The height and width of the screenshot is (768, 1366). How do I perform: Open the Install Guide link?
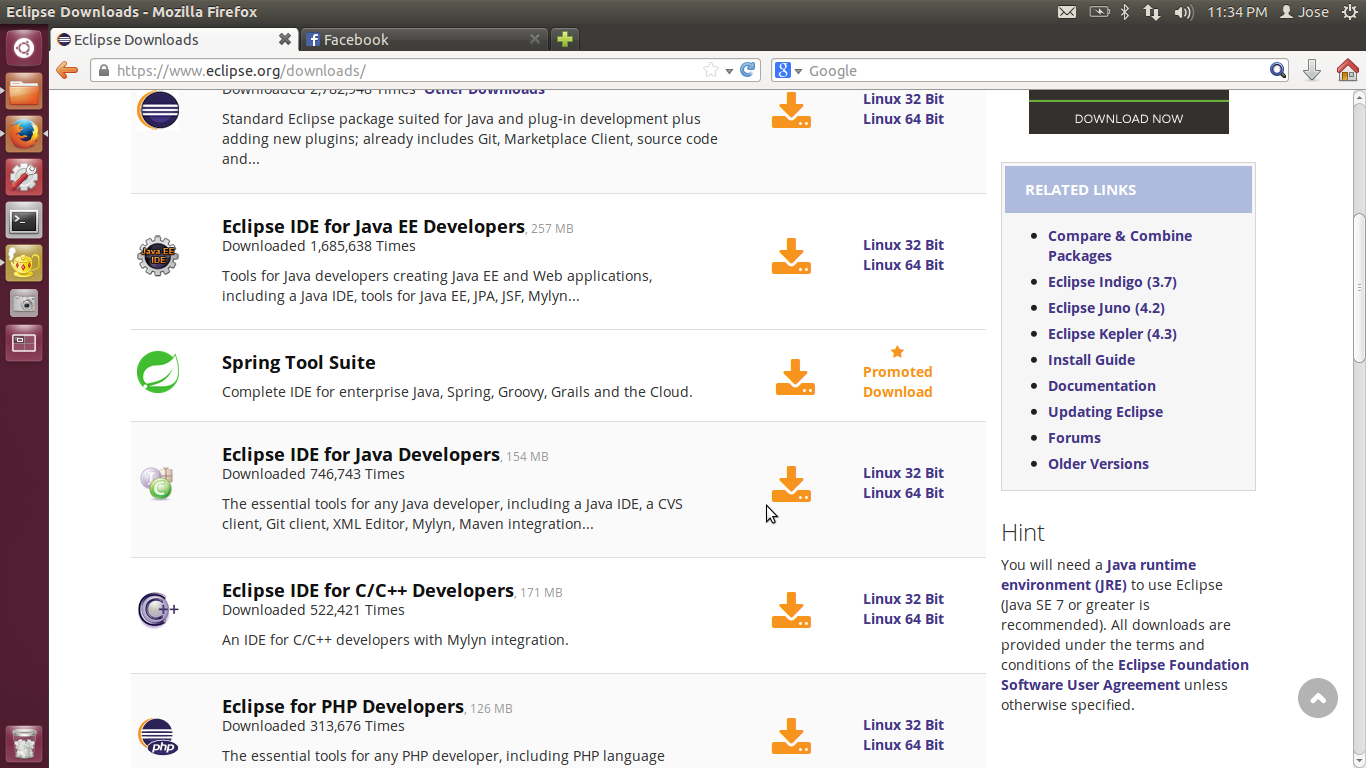tap(1091, 360)
